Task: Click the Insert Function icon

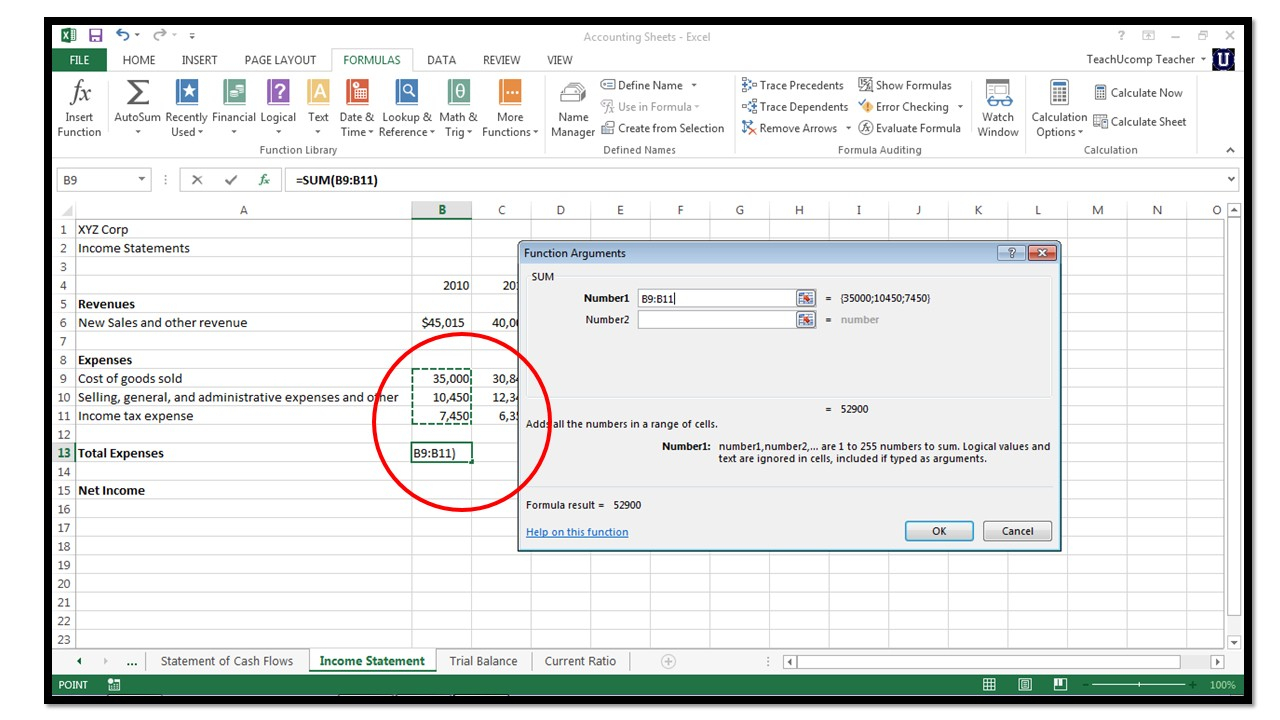Action: (x=78, y=105)
